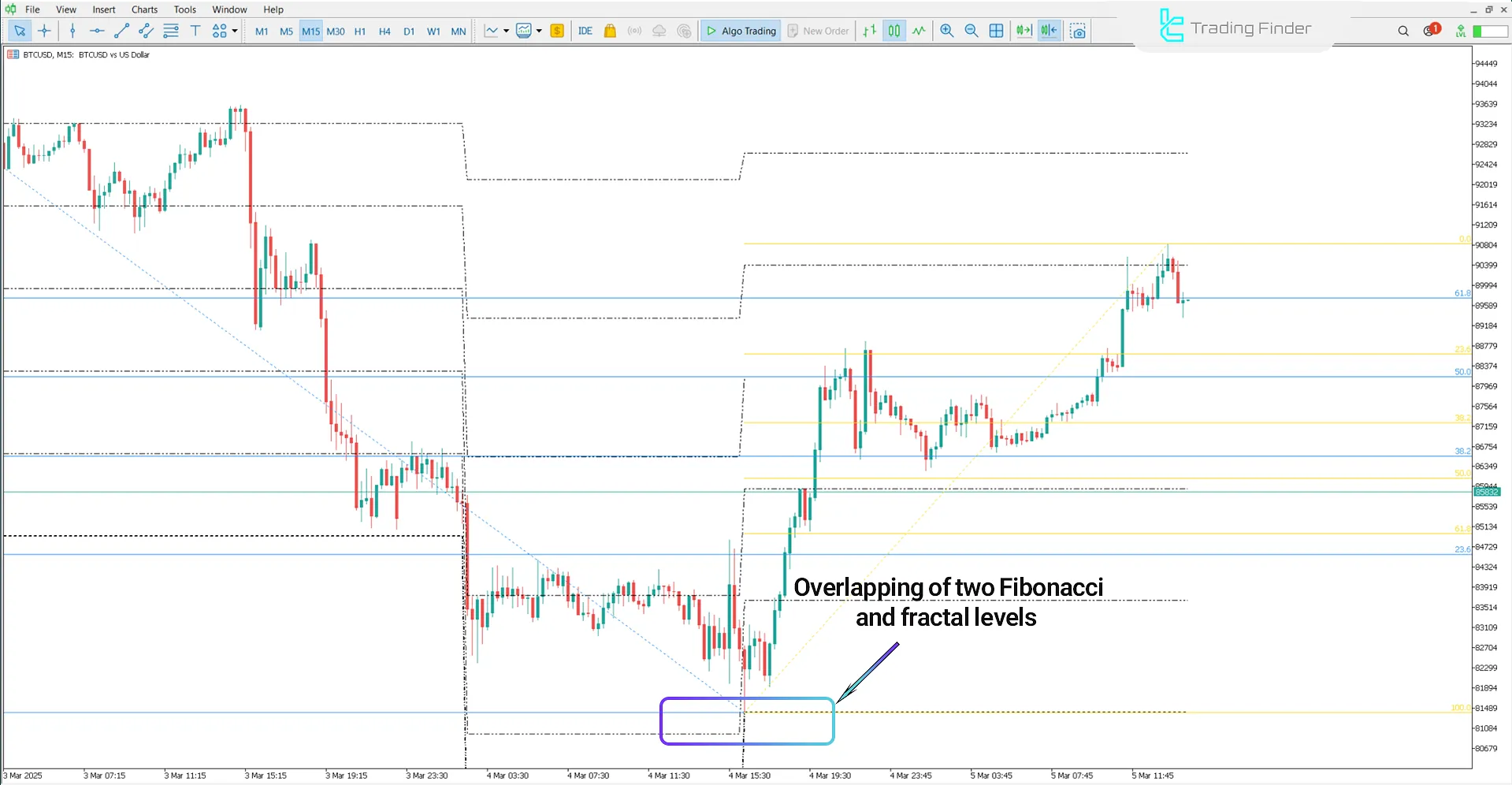Select the Vertical Line tool
Viewport: 1512px width, 785px height.
tap(72, 31)
